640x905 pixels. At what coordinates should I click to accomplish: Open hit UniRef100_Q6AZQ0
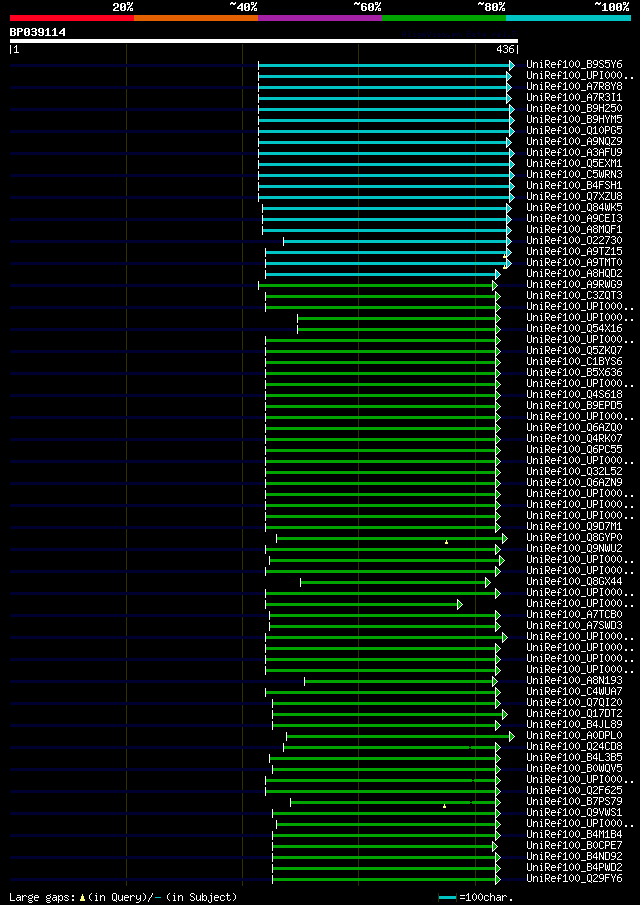[574, 427]
